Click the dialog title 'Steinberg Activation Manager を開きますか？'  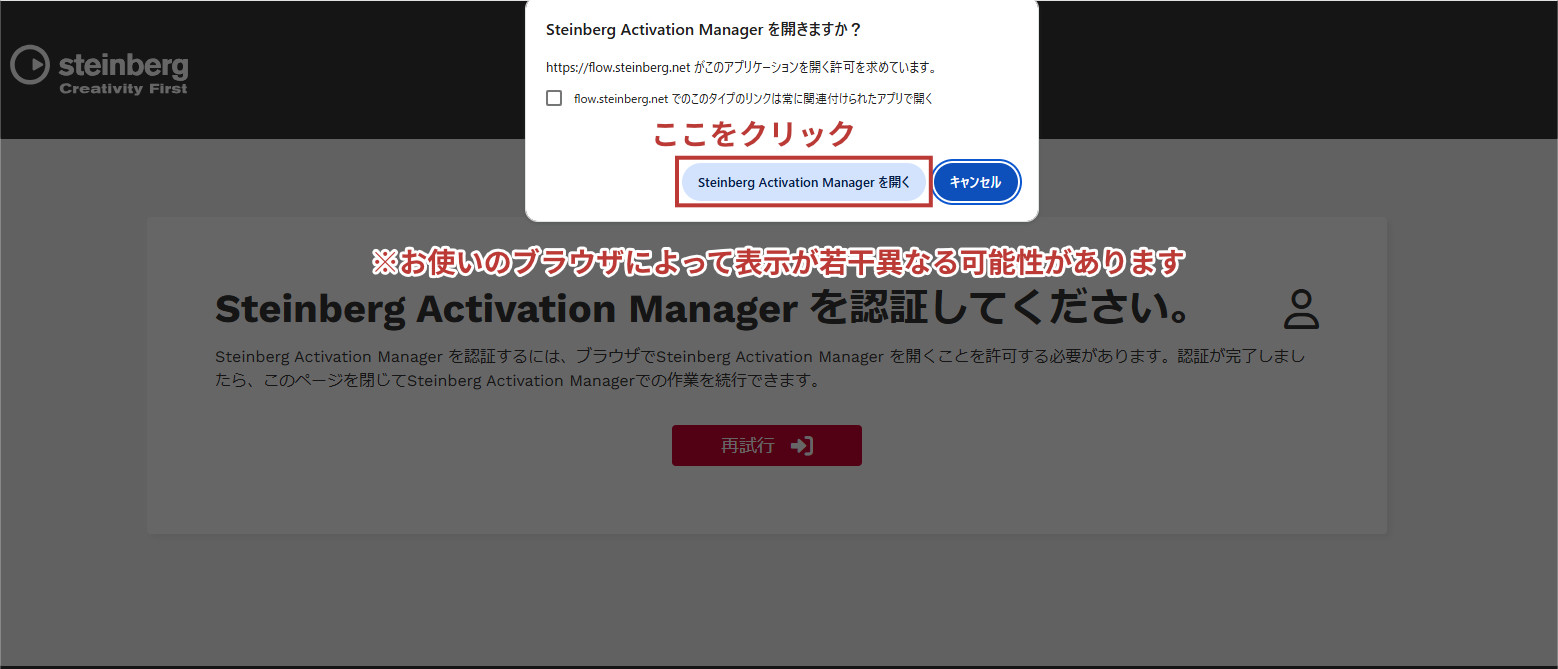pos(704,30)
